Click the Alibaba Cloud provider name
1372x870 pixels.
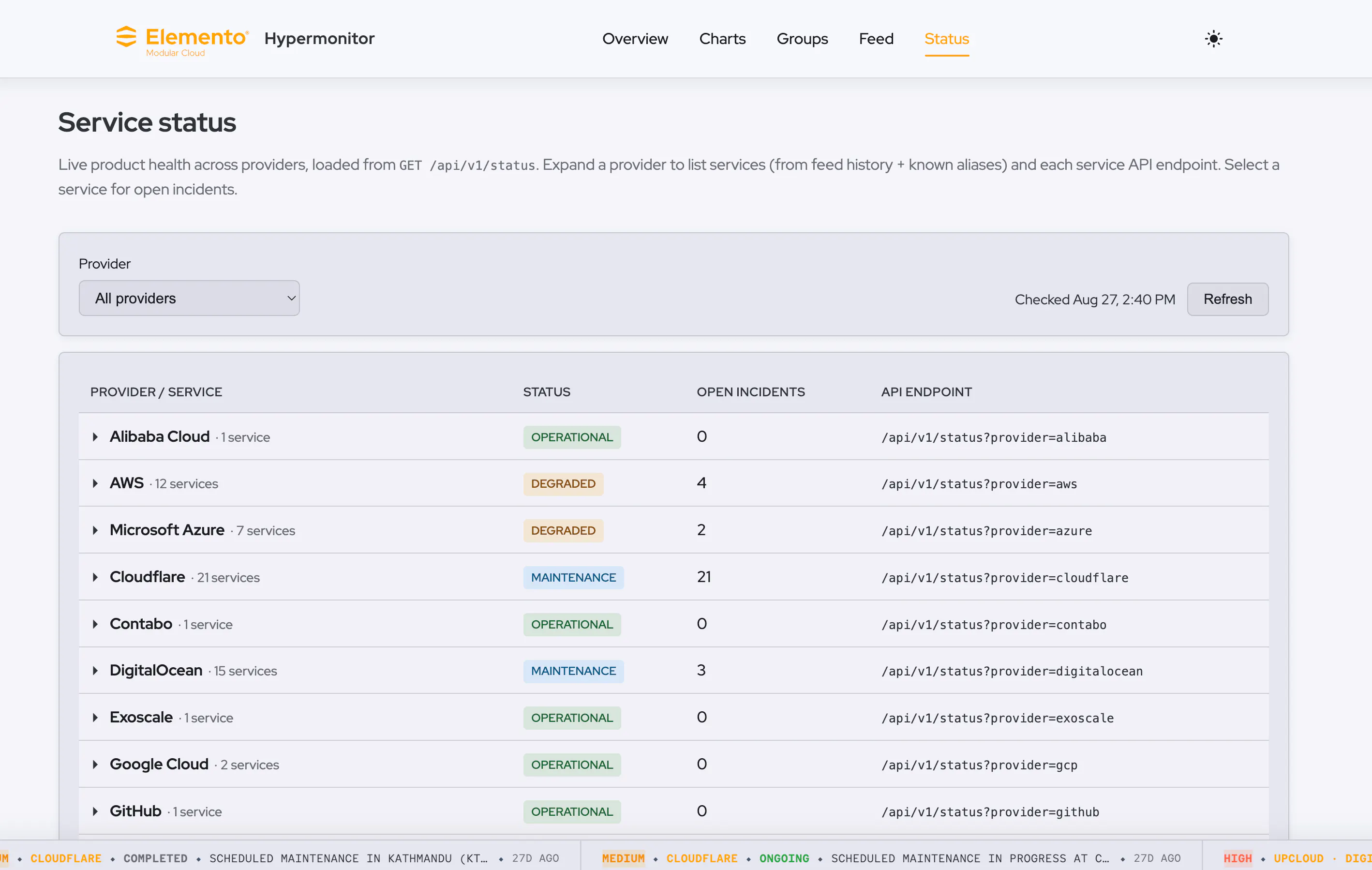click(x=160, y=436)
